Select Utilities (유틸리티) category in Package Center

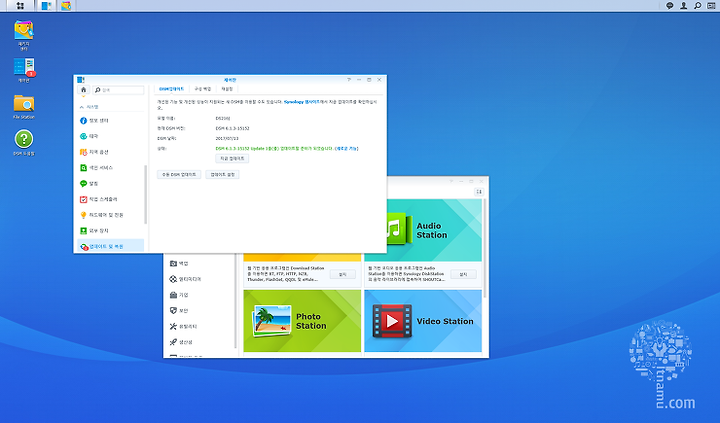click(201, 326)
